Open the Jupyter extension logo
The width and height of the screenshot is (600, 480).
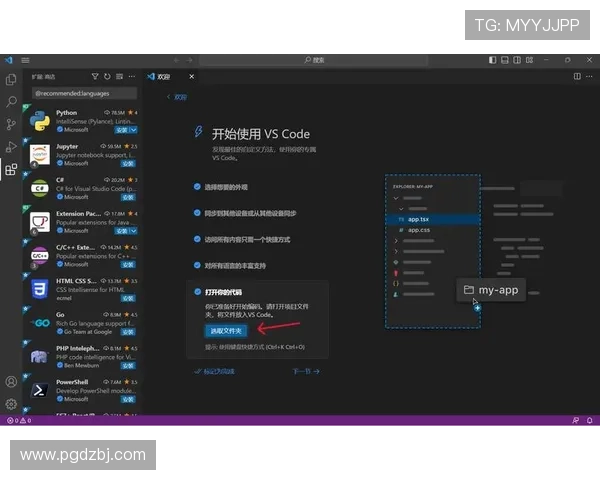pyautogui.click(x=40, y=155)
